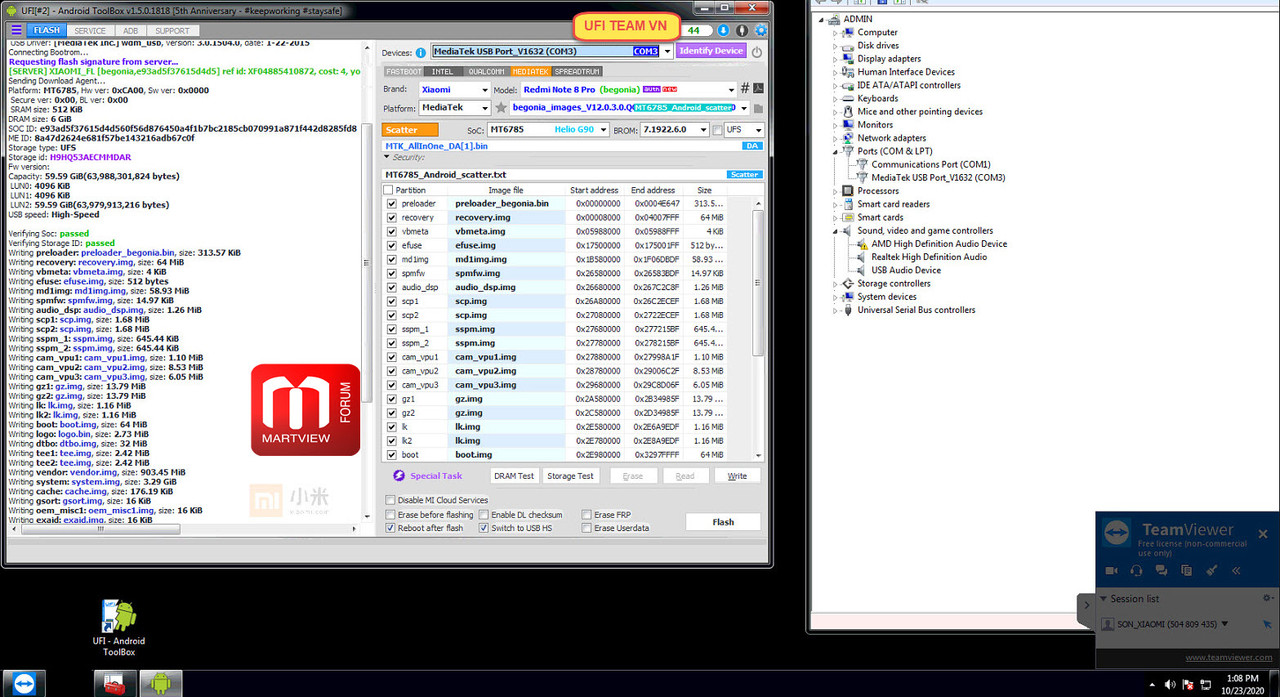This screenshot has width=1280, height=697.
Task: Click the black microphone-shaped icon near settings
Action: [742, 30]
